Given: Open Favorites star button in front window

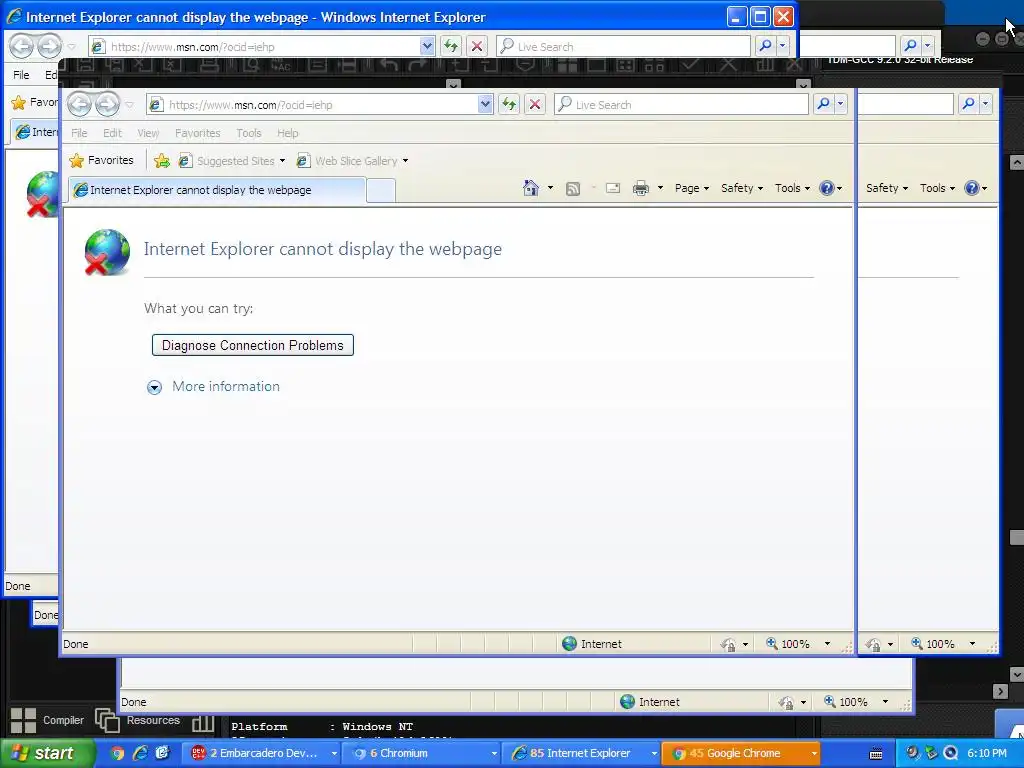Looking at the screenshot, I should tap(101, 160).
